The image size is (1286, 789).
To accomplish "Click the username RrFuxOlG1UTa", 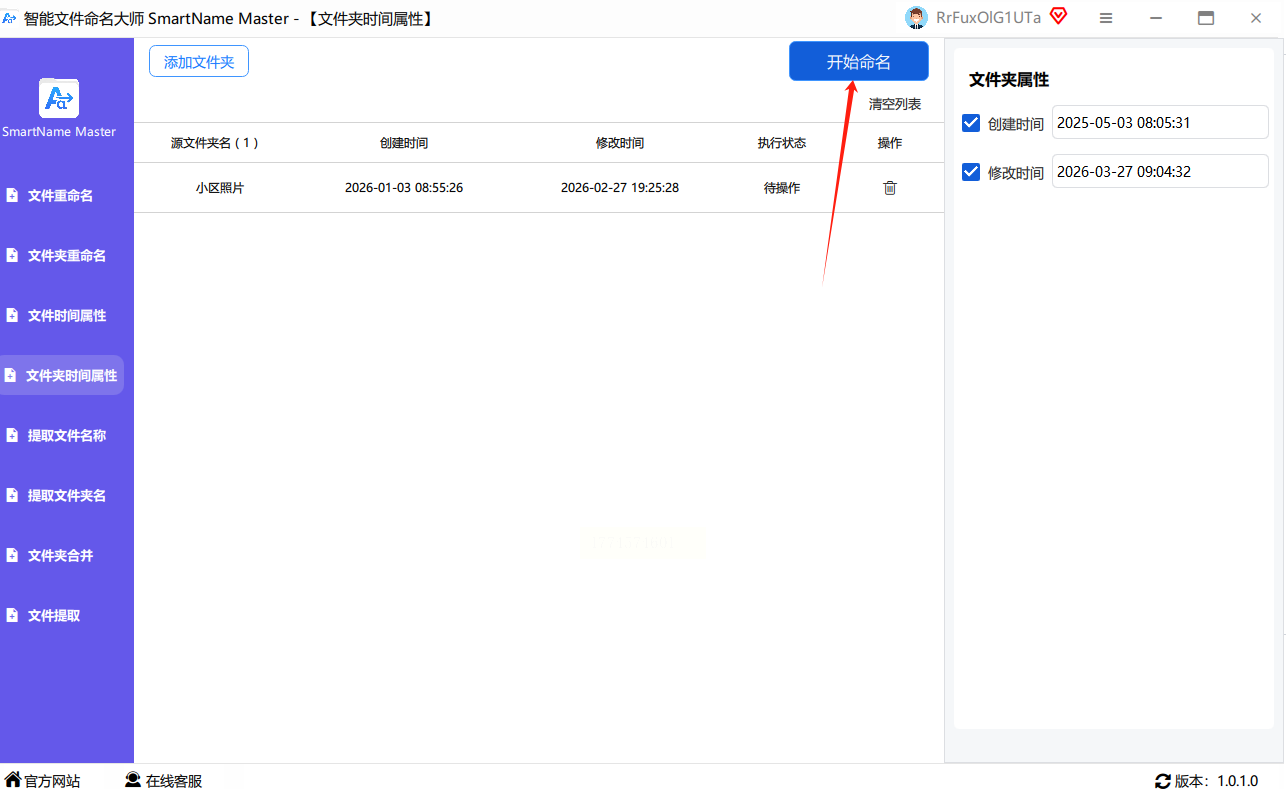I will [988, 17].
